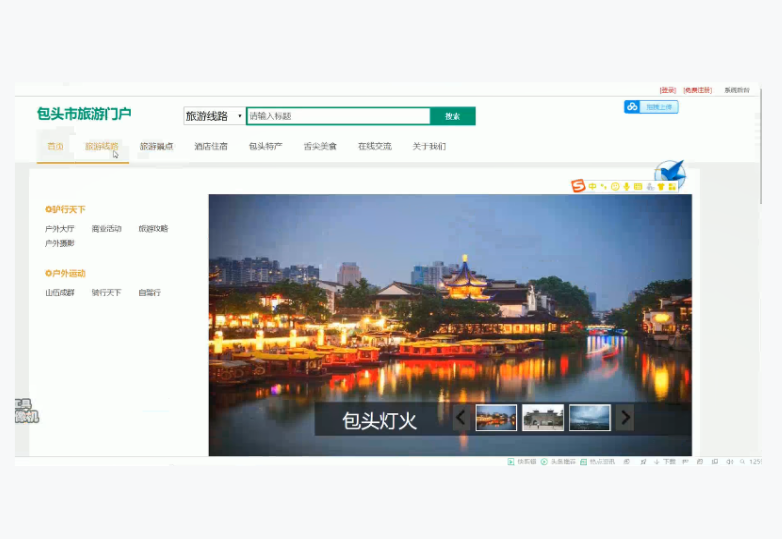Open the 在线交流 navigation tab
This screenshot has height=539, width=782.
pos(375,146)
